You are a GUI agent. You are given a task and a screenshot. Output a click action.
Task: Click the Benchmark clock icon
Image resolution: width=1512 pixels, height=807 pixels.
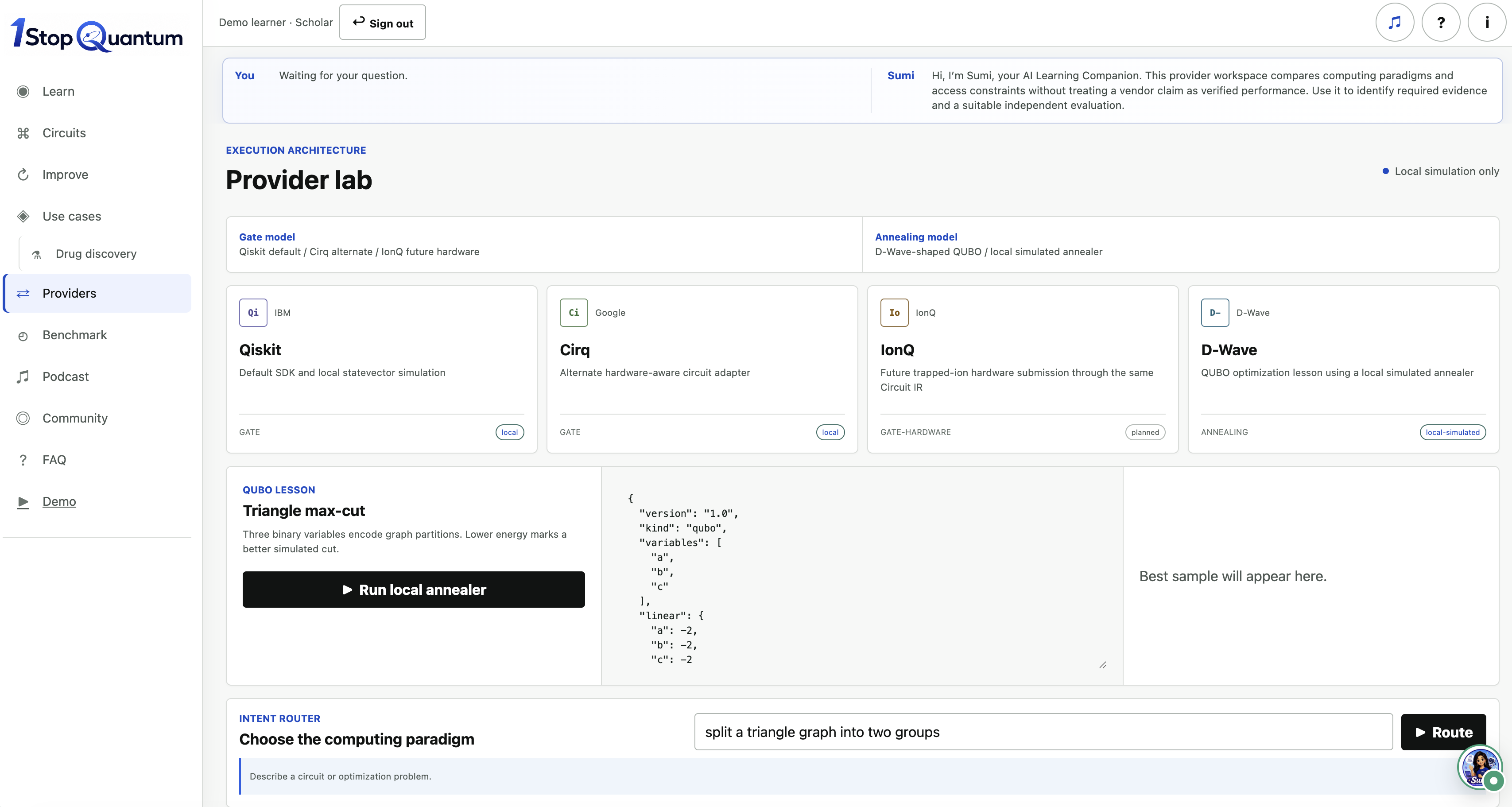(23, 336)
